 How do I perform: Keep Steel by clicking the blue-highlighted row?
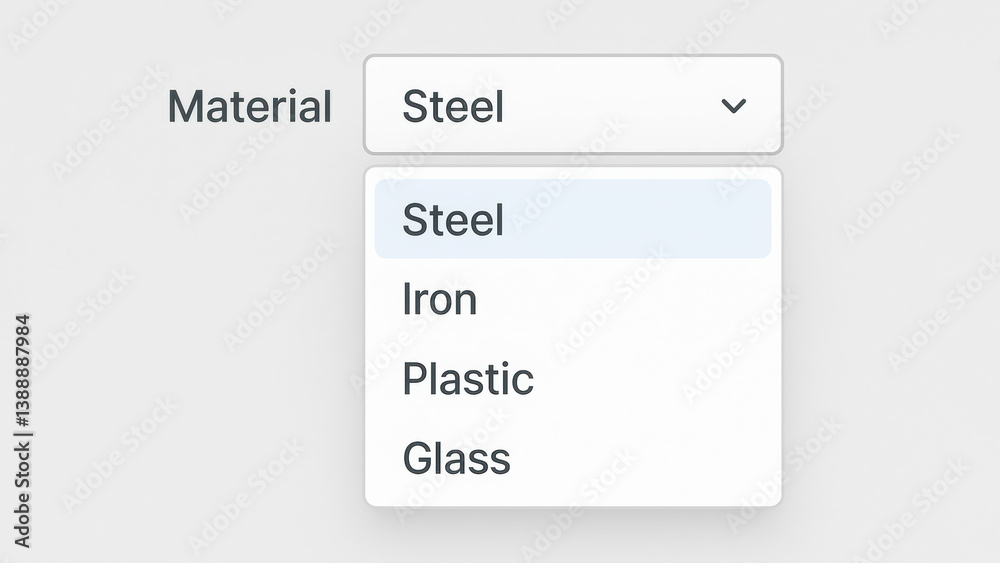(573, 219)
